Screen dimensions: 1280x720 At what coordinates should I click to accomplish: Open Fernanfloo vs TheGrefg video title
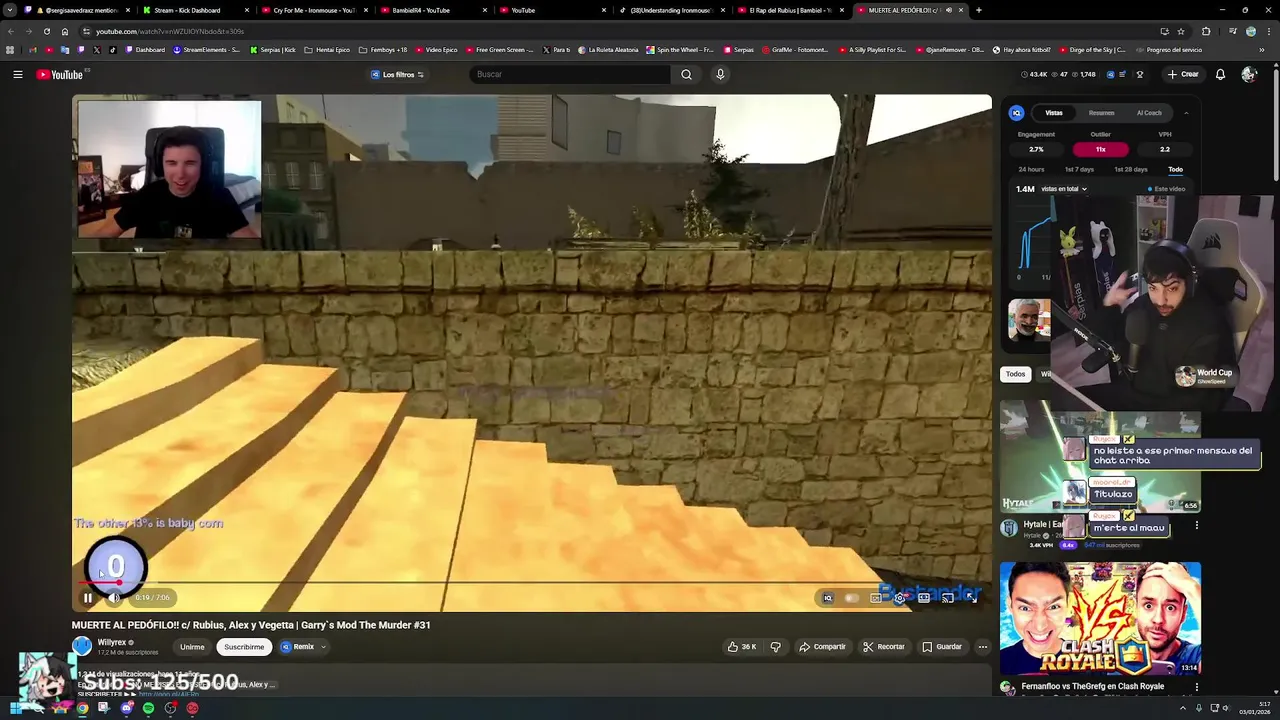click(x=1093, y=686)
